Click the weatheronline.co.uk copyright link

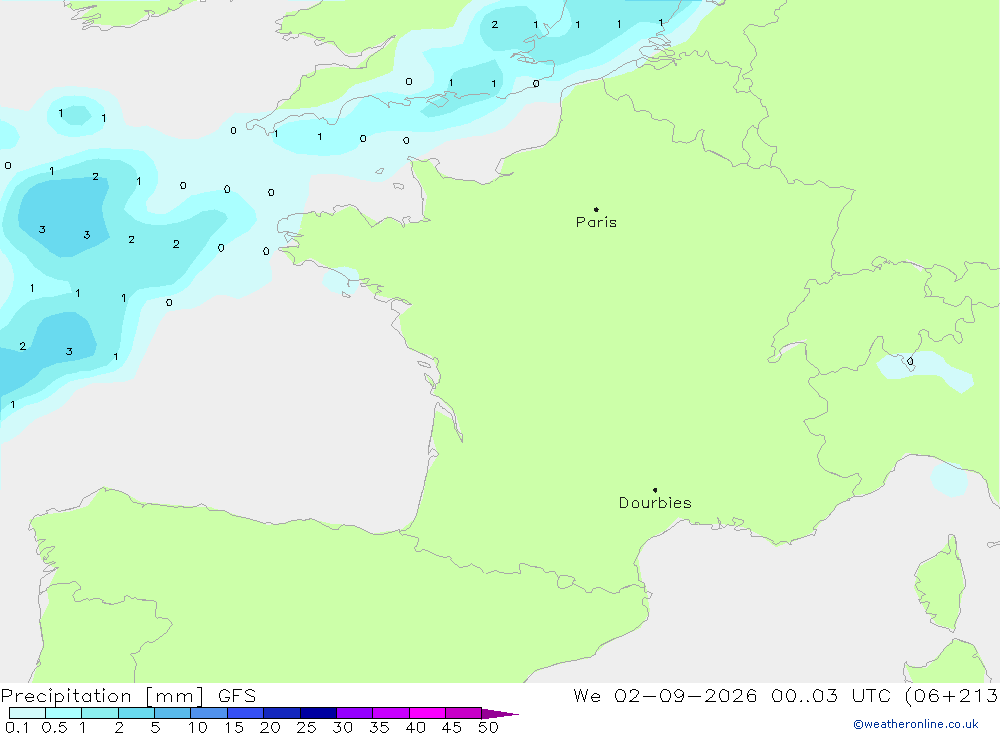(x=916, y=724)
